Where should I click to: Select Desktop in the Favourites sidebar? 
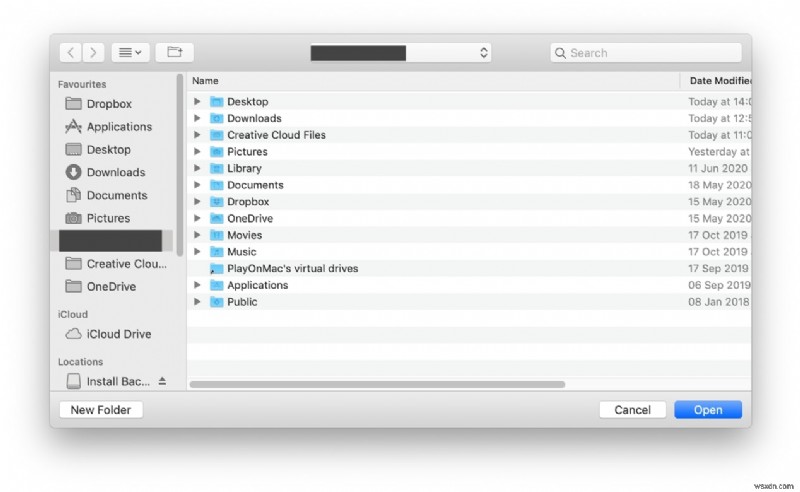tap(109, 150)
